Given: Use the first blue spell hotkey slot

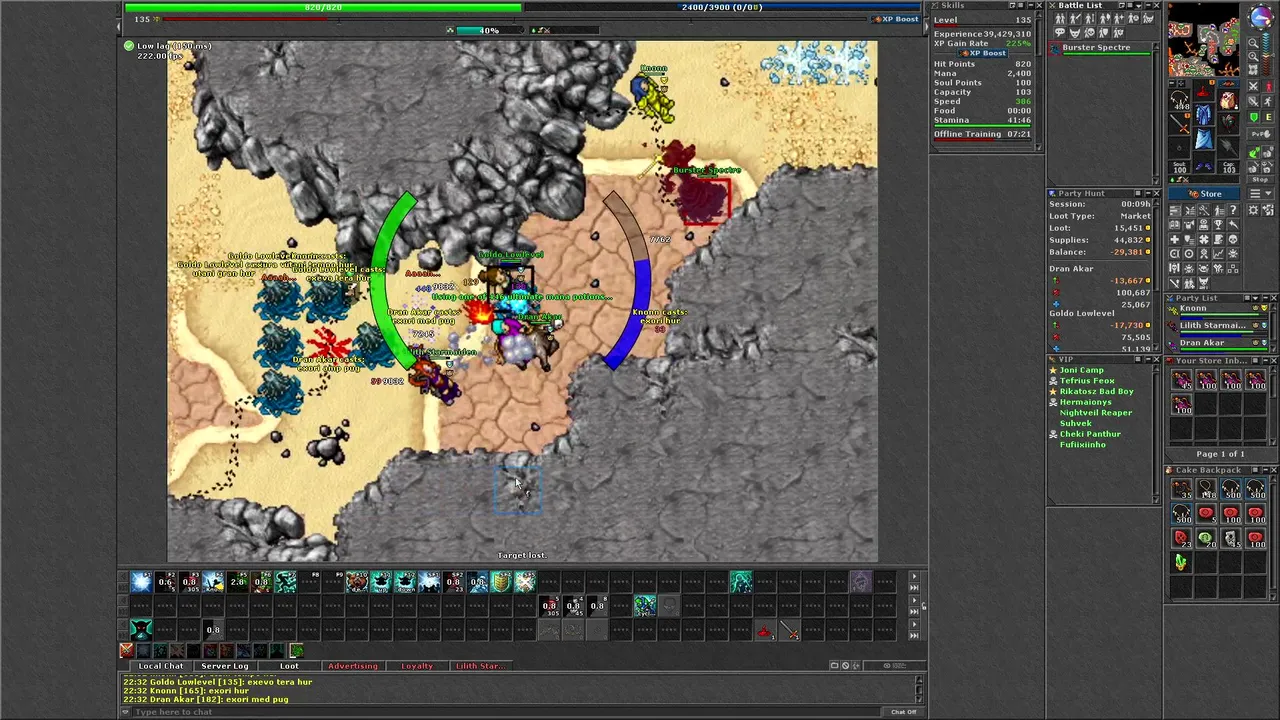Looking at the screenshot, I should (x=142, y=582).
